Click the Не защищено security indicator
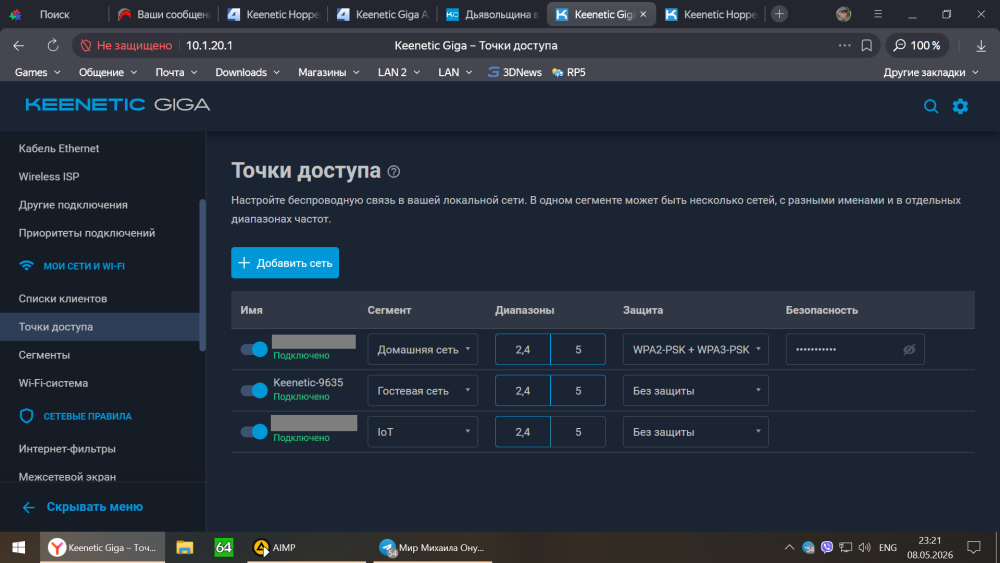Screen dimensions: 1000x563 click(x=126, y=45)
